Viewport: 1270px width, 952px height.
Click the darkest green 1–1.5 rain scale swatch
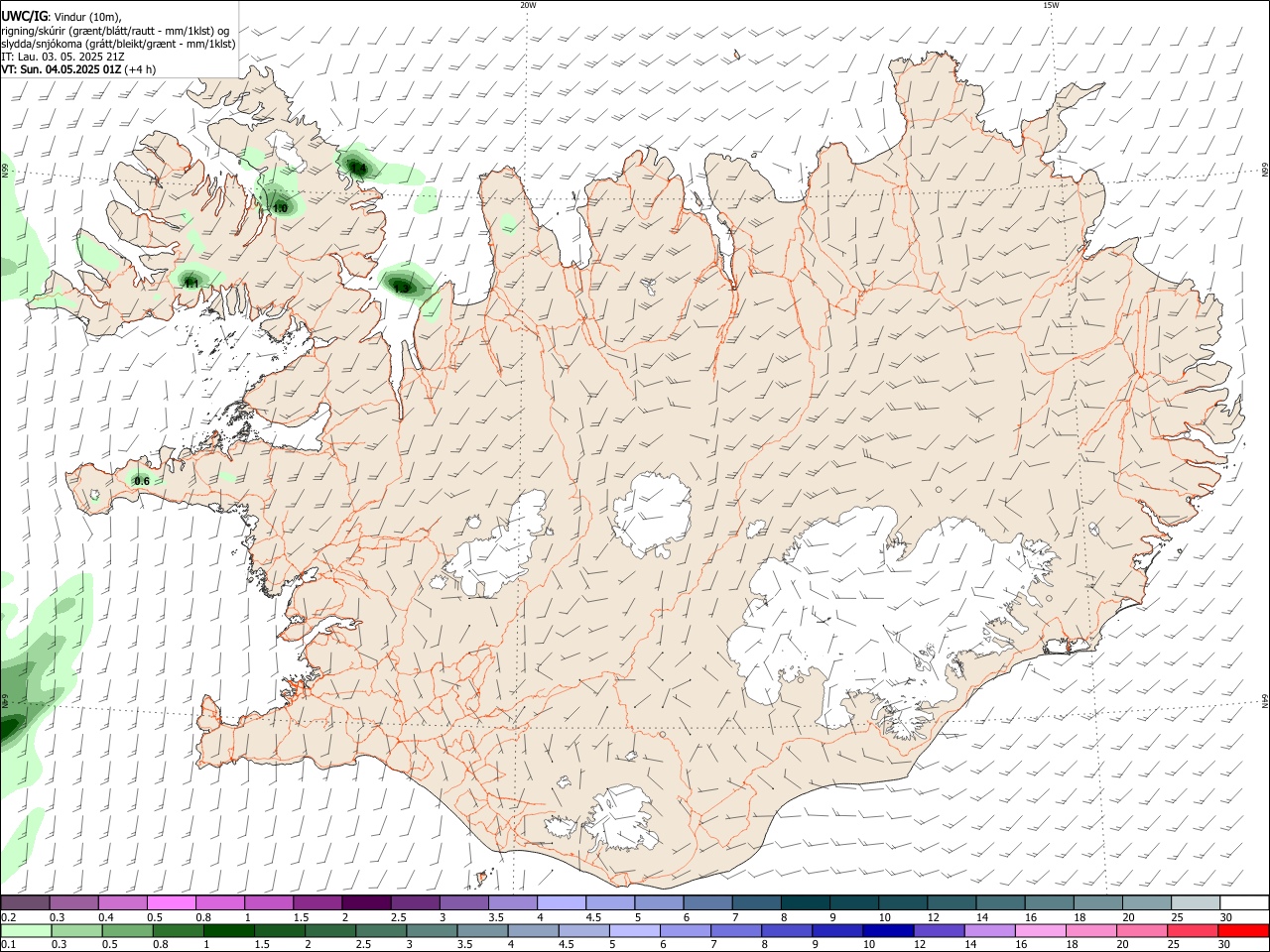click(228, 931)
